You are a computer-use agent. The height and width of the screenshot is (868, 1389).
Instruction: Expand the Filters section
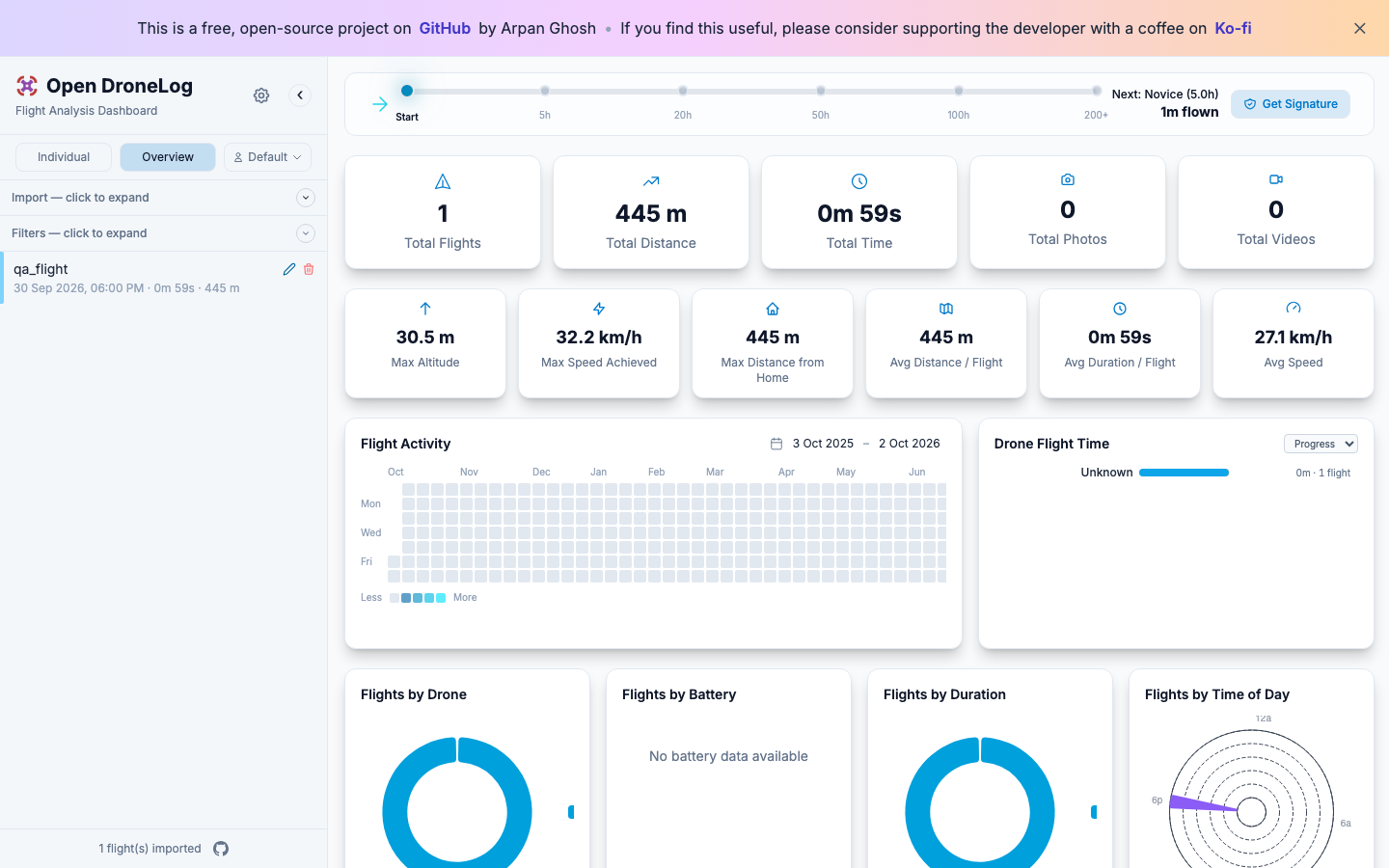(164, 233)
